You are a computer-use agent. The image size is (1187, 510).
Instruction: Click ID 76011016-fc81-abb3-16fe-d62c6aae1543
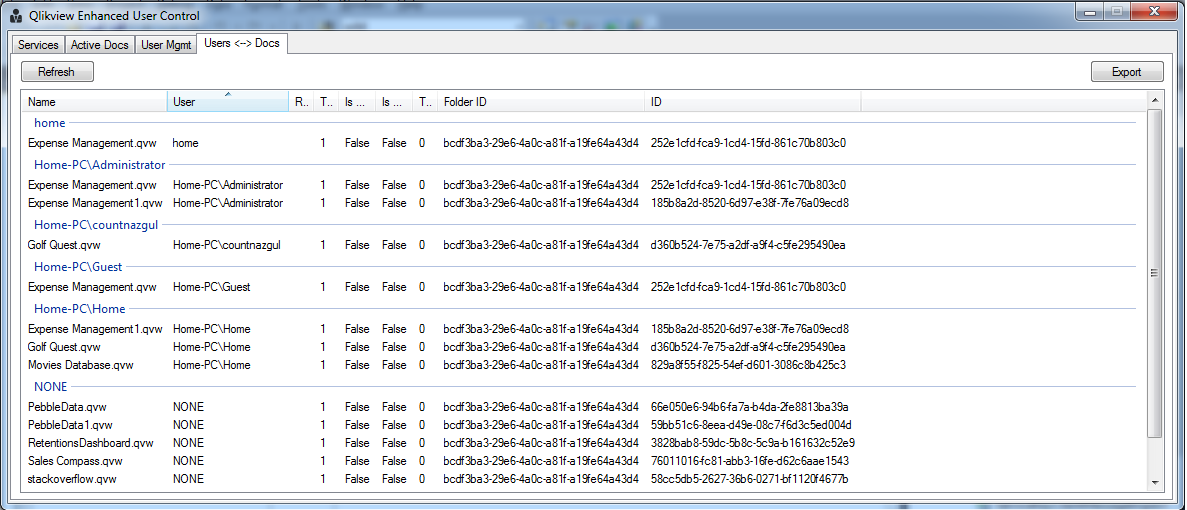click(749, 461)
